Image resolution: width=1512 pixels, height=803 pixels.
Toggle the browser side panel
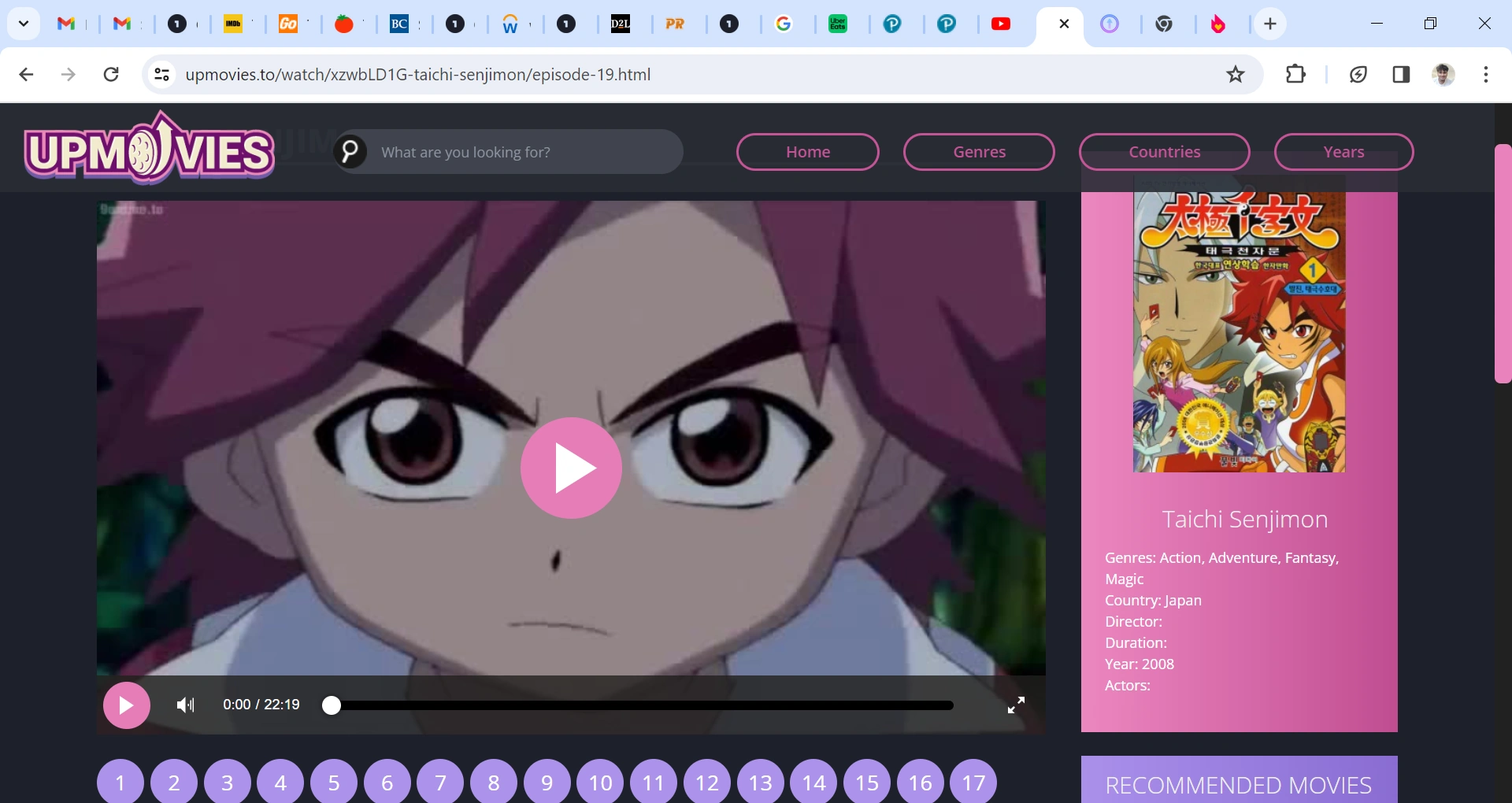click(x=1401, y=75)
